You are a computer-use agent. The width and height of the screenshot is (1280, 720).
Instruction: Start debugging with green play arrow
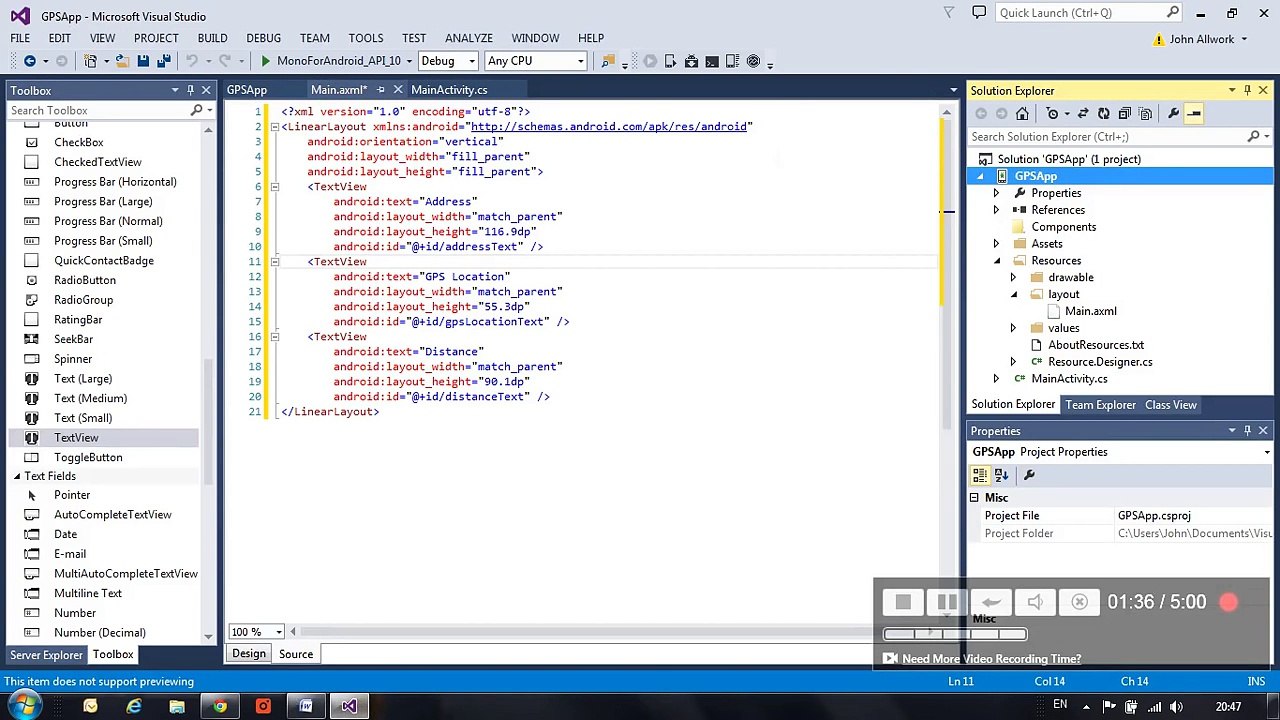[265, 61]
